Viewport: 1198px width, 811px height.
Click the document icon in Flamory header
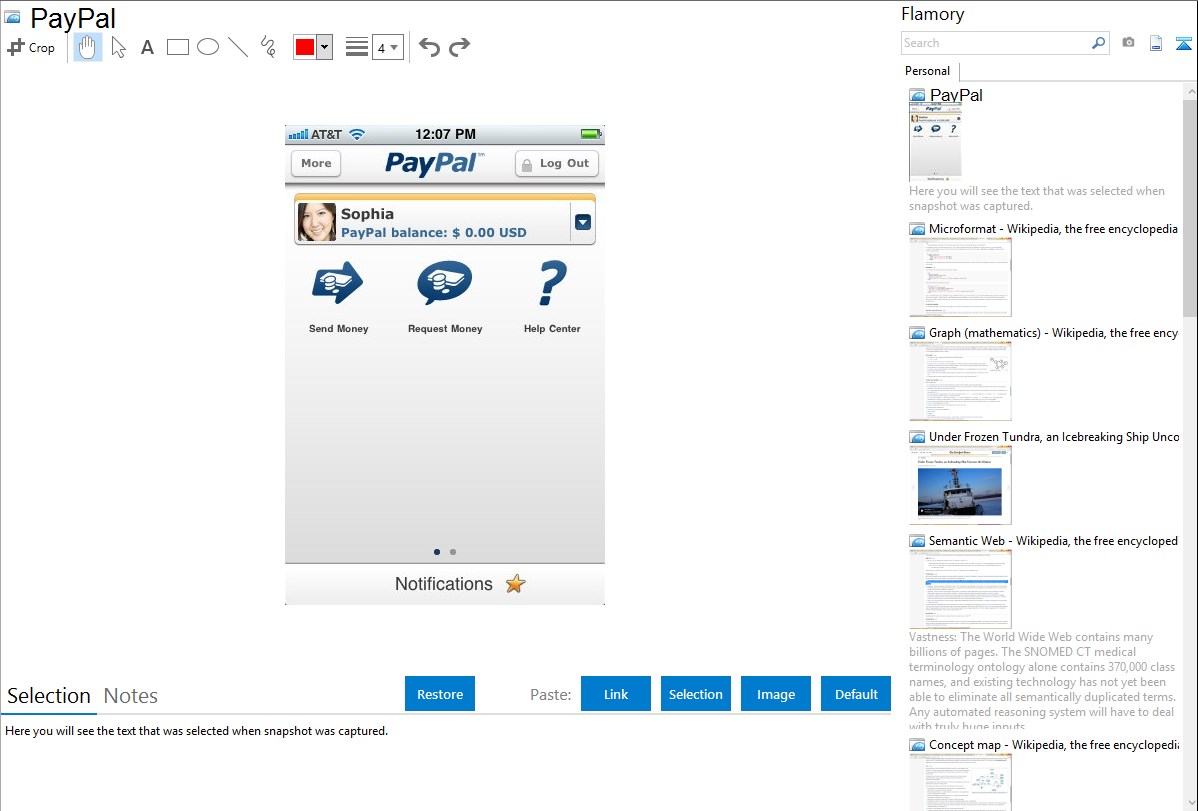click(x=1156, y=43)
